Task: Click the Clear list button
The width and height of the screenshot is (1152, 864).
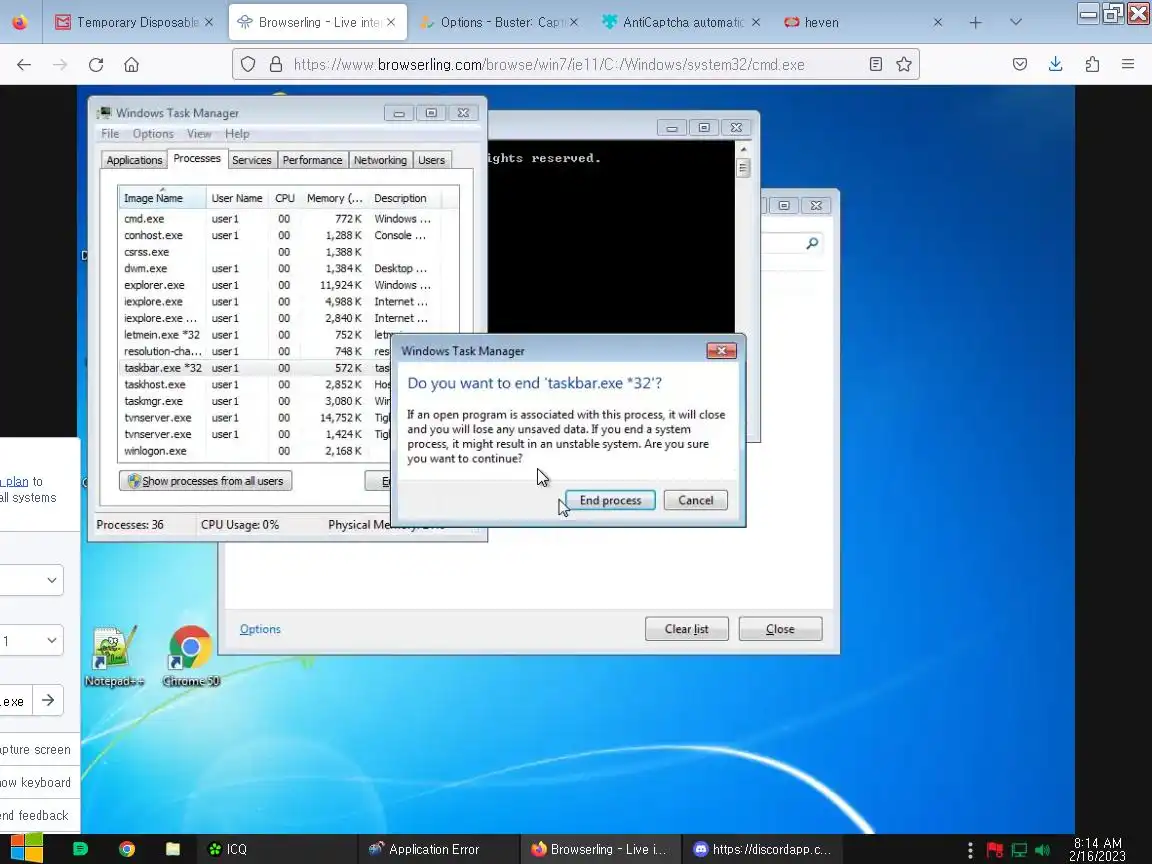Action: (686, 629)
